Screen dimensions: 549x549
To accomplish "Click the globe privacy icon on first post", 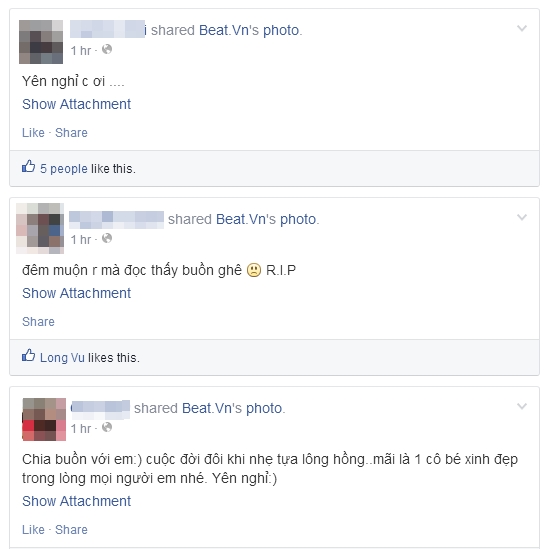I will tap(107, 49).
